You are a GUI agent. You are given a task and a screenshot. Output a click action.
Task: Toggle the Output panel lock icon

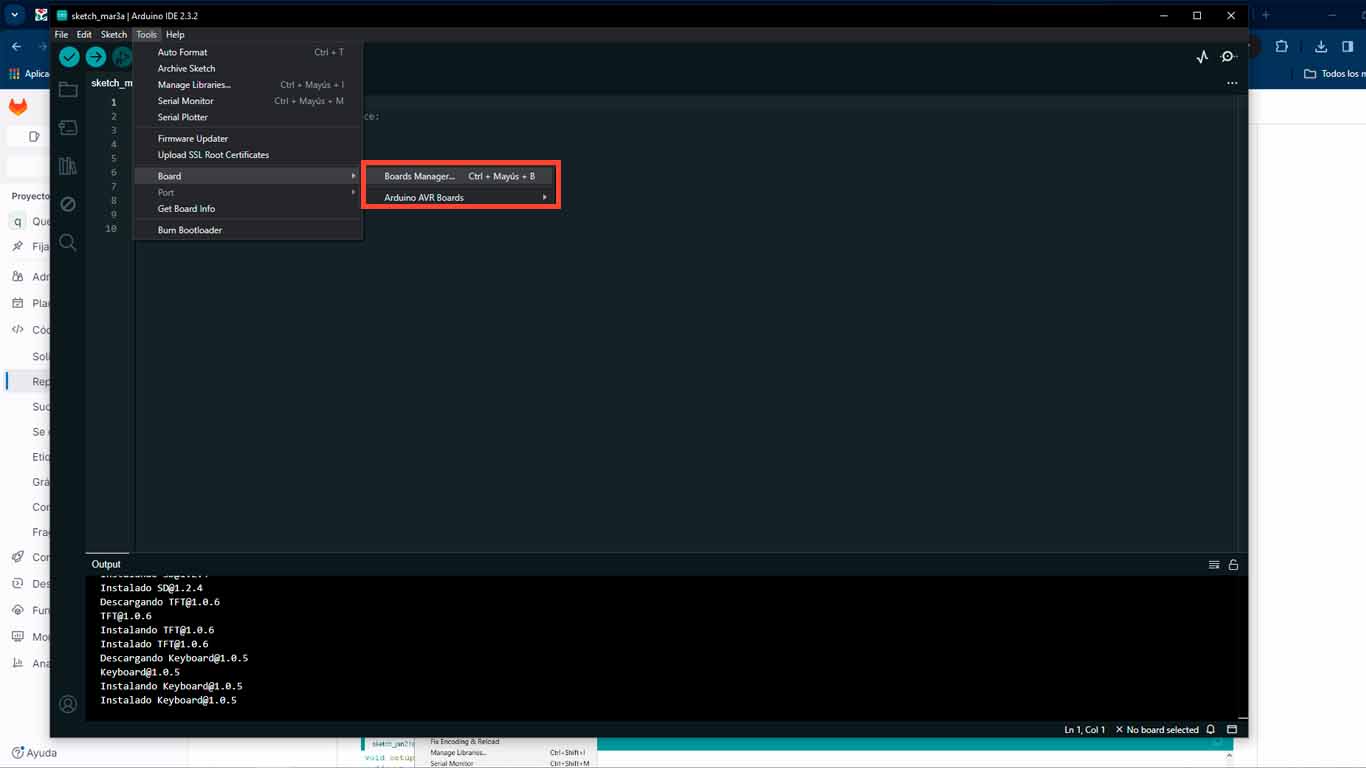(1233, 565)
